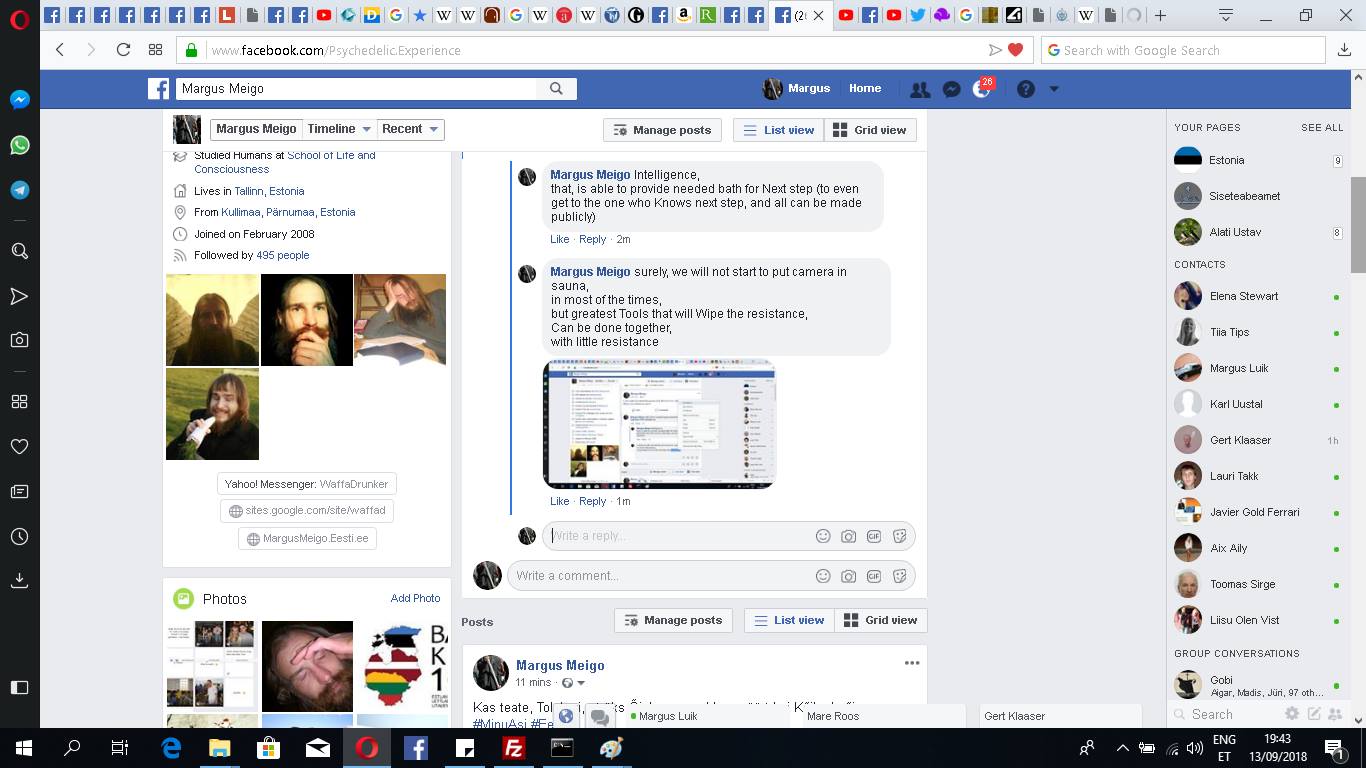Open the screenshot image in the comment
The image size is (1366, 768).
(659, 425)
